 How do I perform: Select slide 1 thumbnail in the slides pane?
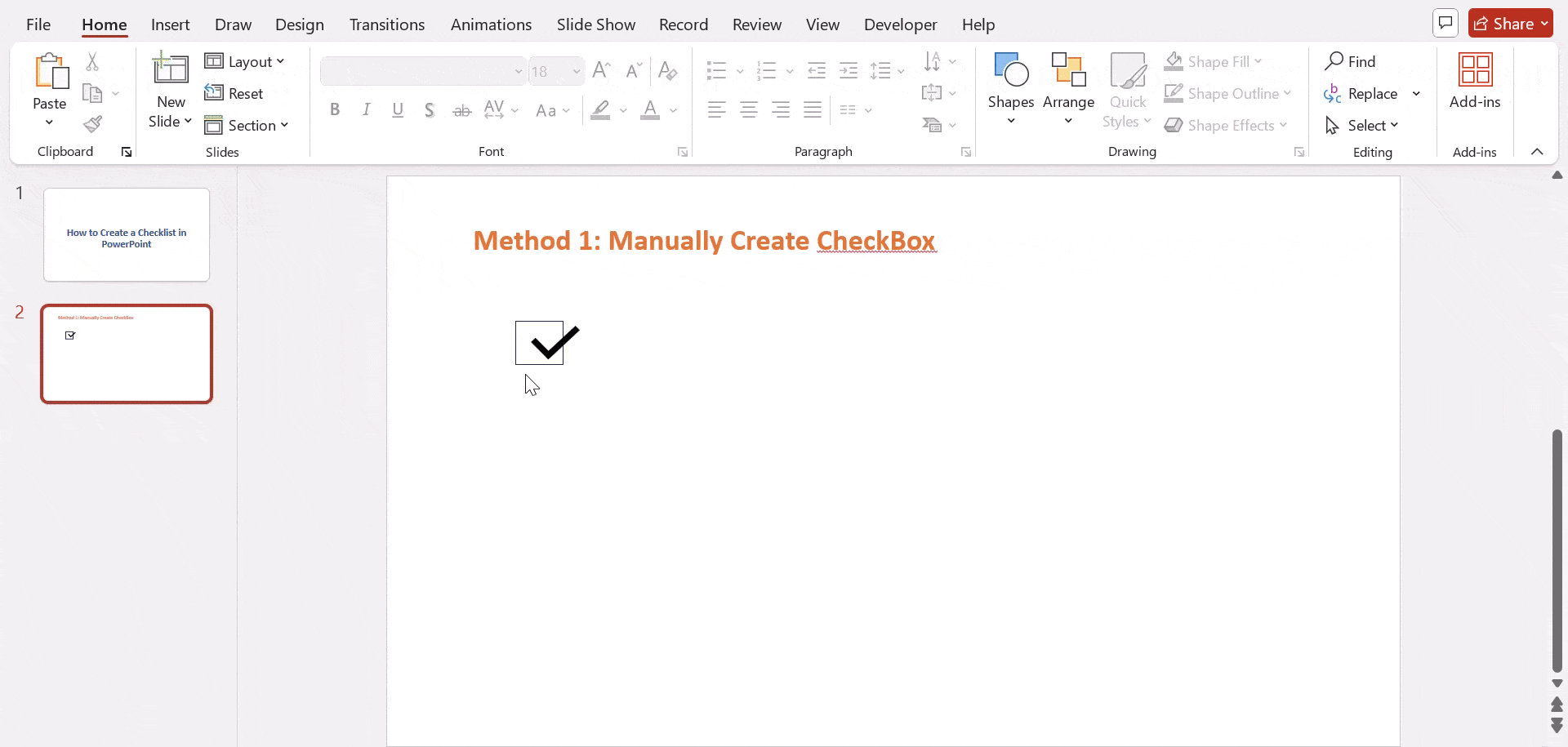tap(126, 234)
